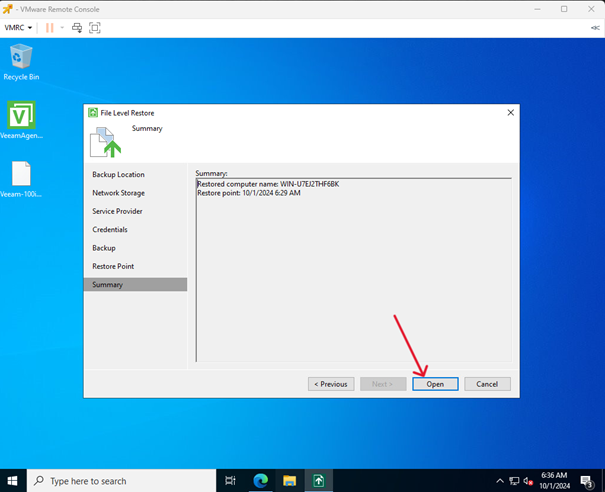This screenshot has height=492, width=605.
Task: Open the Recycle Bin desktop icon
Action: [x=21, y=62]
